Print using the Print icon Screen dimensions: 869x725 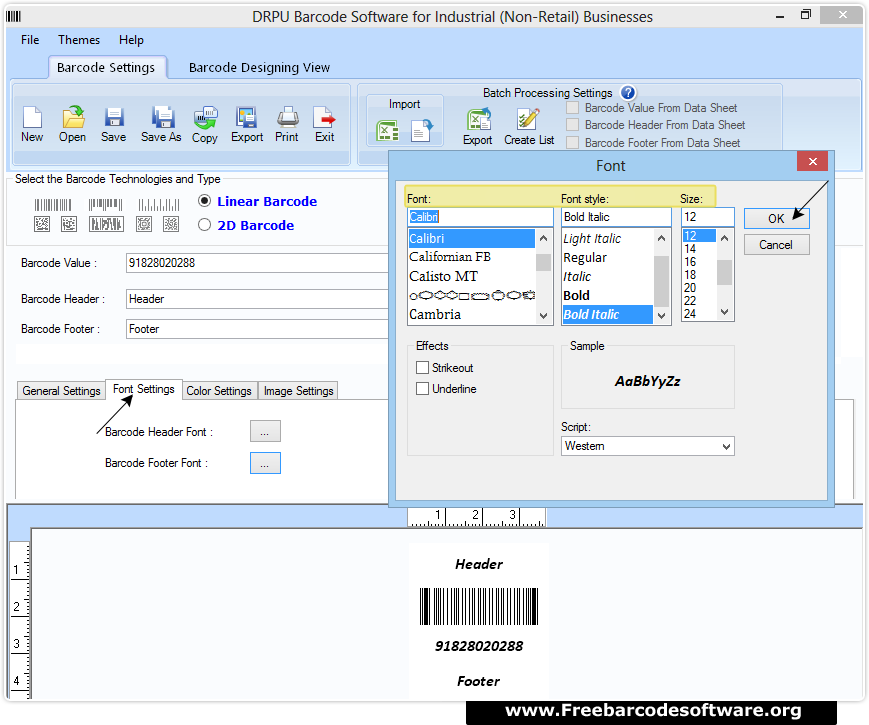tap(288, 117)
